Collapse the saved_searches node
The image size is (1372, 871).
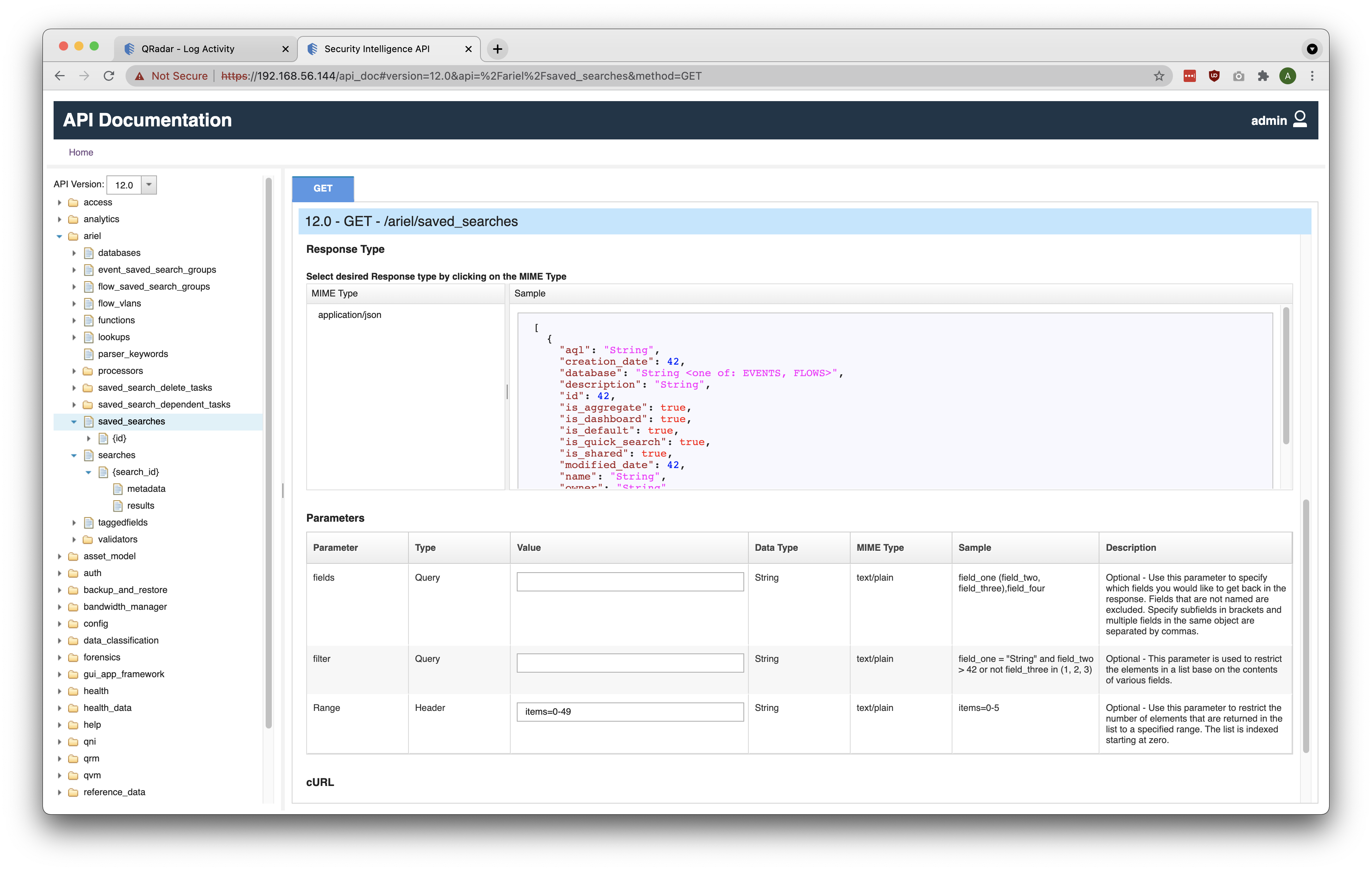tap(74, 421)
